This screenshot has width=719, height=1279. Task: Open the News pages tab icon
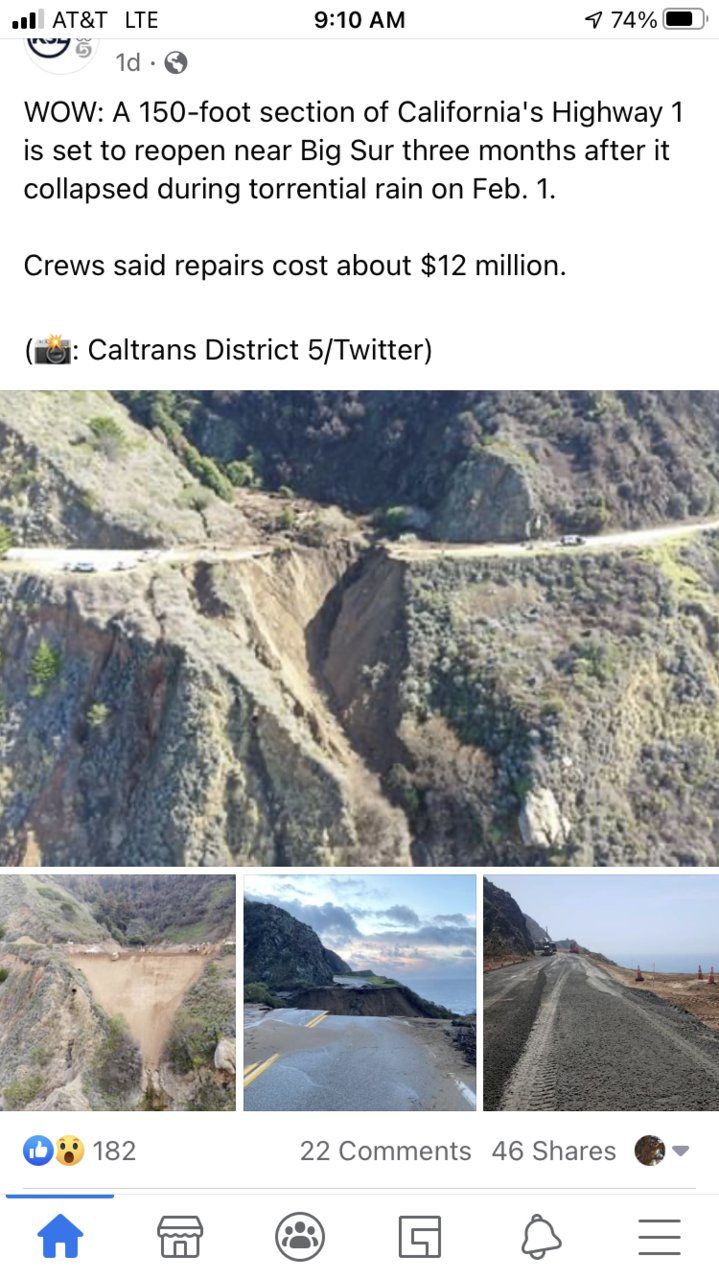(419, 1237)
